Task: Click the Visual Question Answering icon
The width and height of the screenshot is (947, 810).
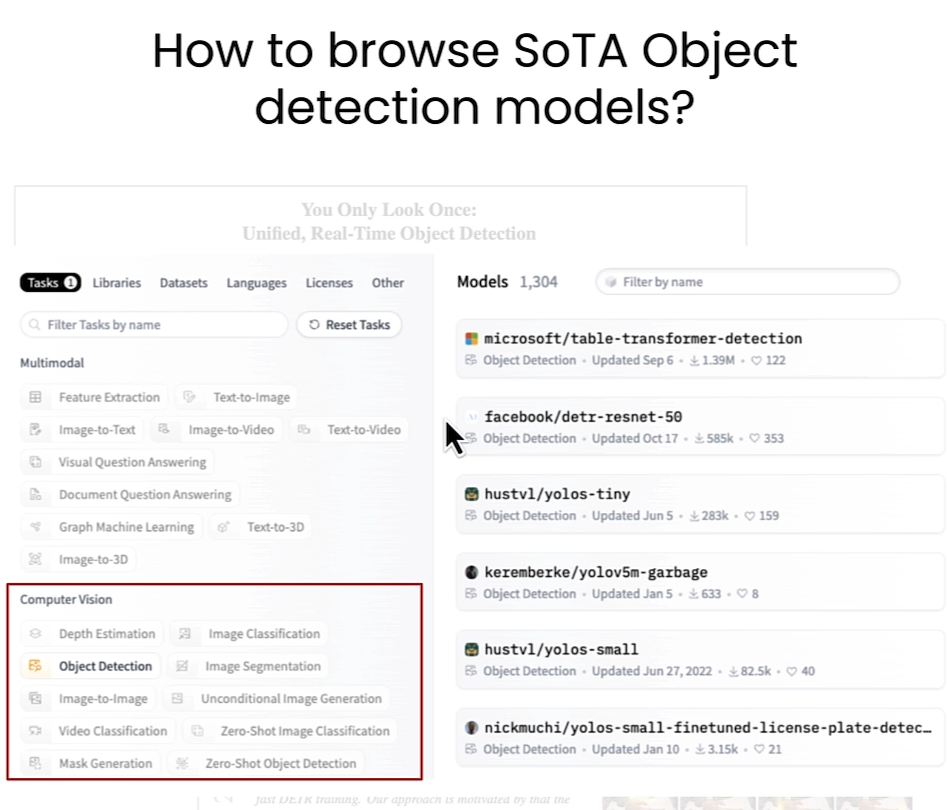Action: point(36,462)
